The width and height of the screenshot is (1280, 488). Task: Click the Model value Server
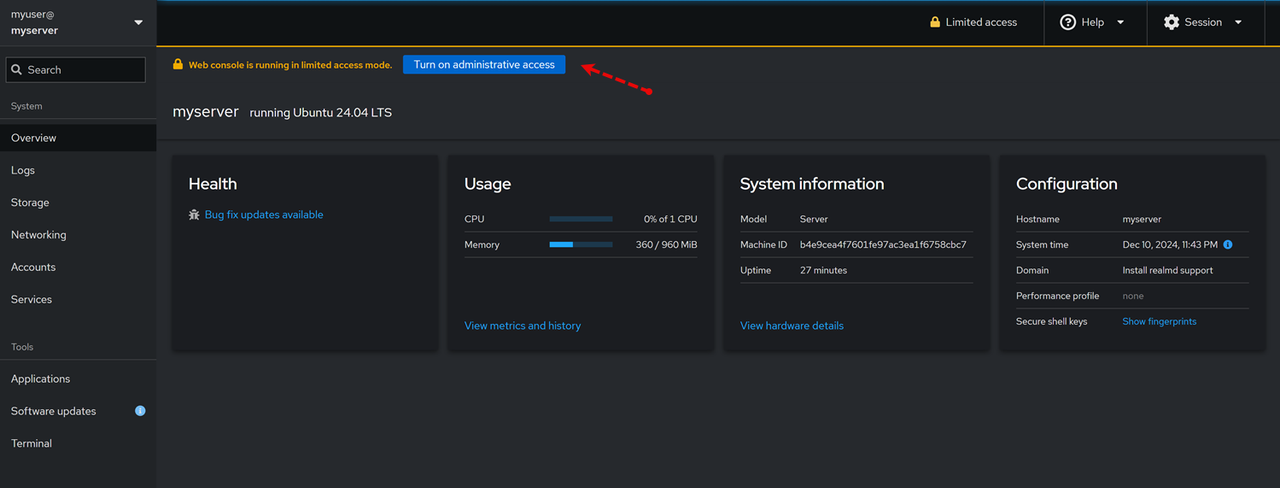(x=814, y=219)
